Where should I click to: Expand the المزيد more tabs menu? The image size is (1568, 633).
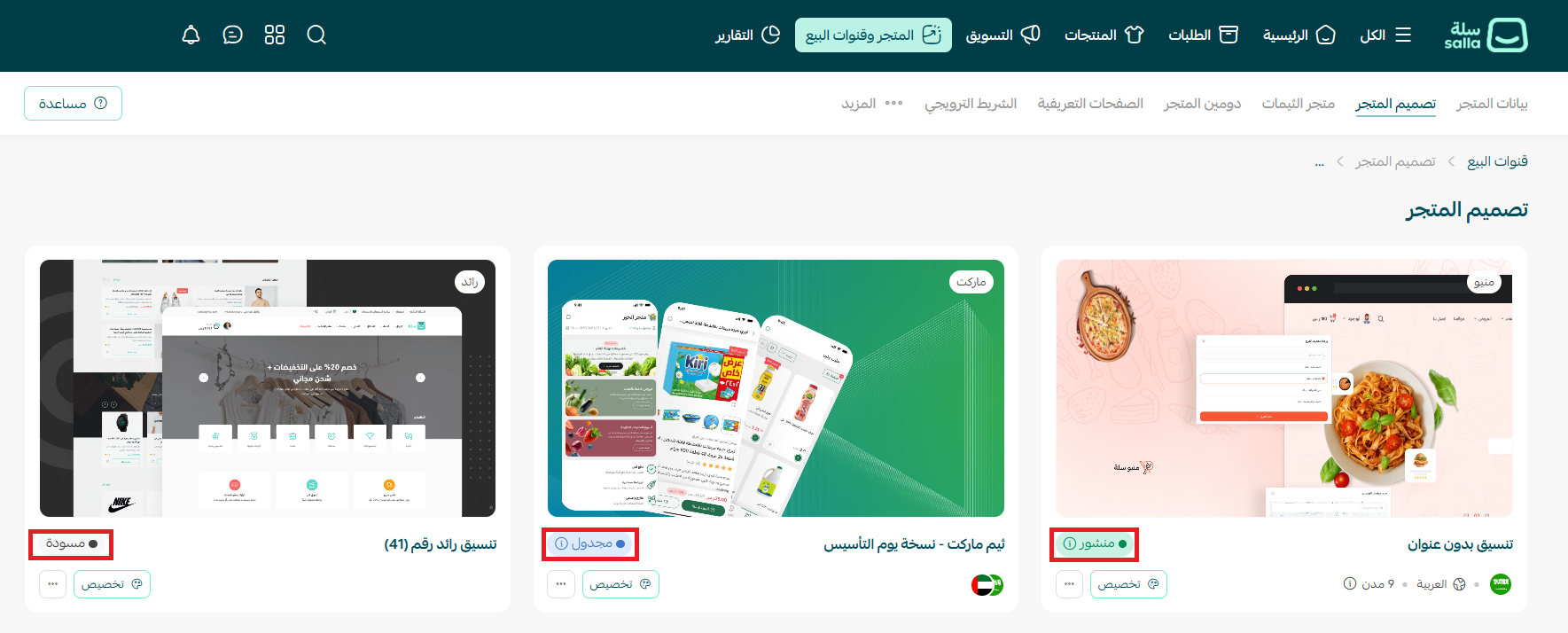[x=872, y=104]
